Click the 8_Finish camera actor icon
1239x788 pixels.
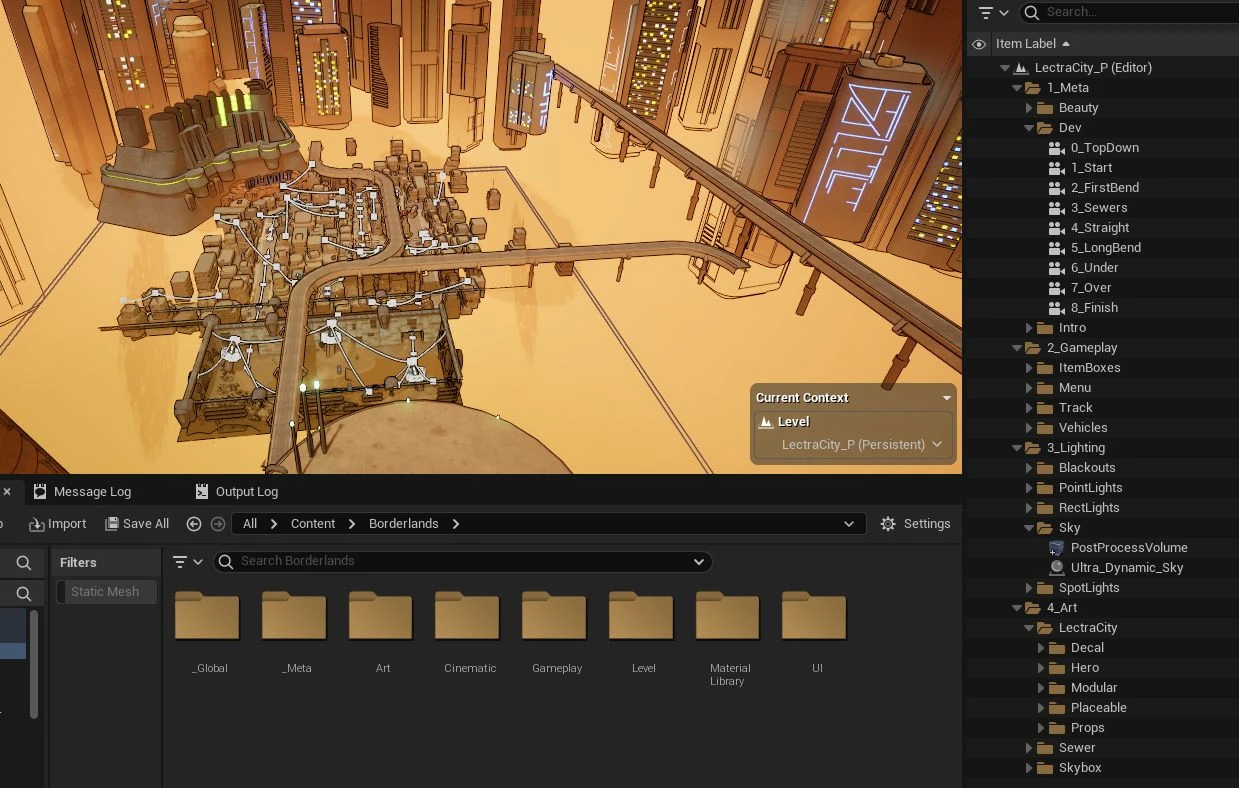1056,308
